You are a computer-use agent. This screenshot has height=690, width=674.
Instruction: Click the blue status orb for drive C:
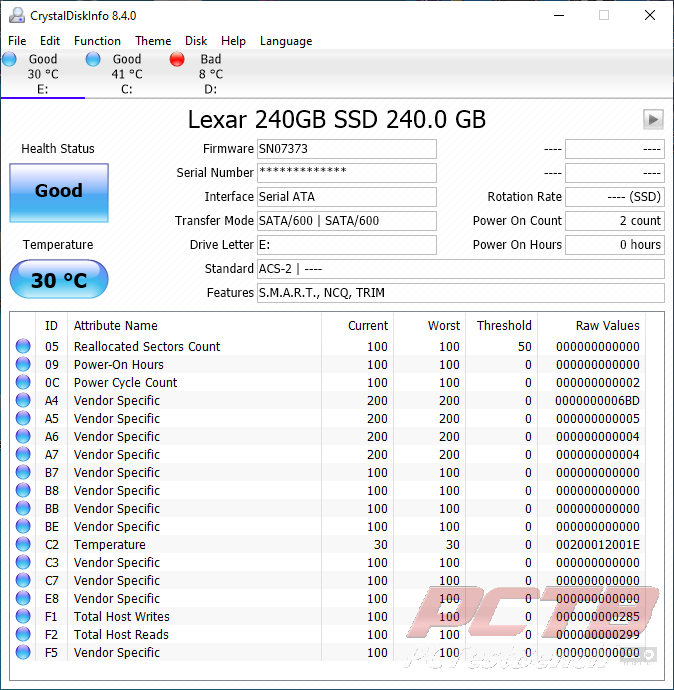coord(93,59)
